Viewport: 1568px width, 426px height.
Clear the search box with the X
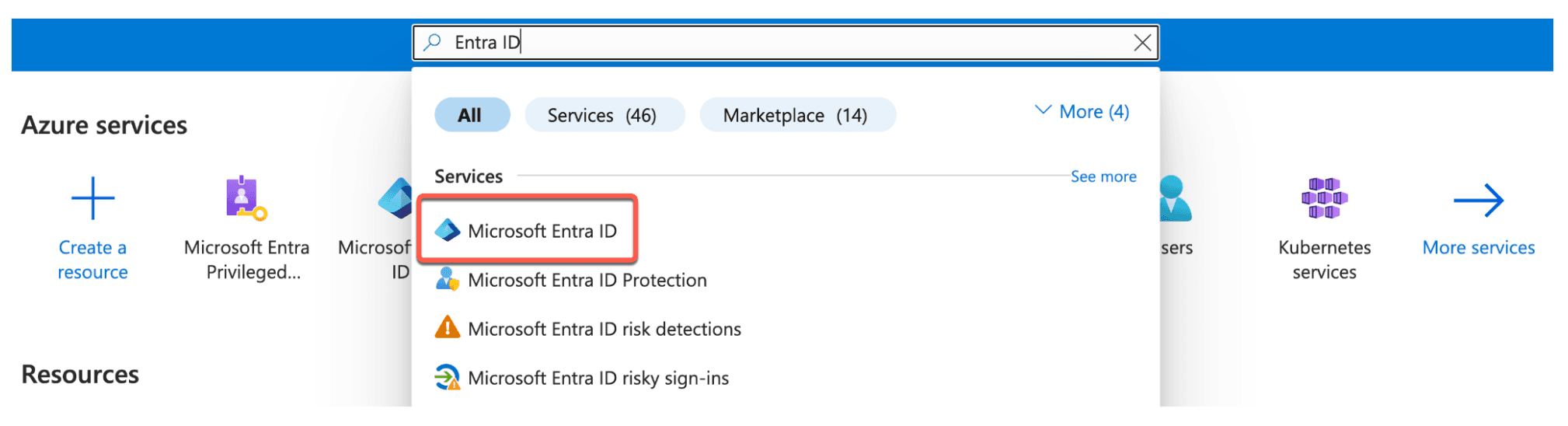coord(1142,42)
